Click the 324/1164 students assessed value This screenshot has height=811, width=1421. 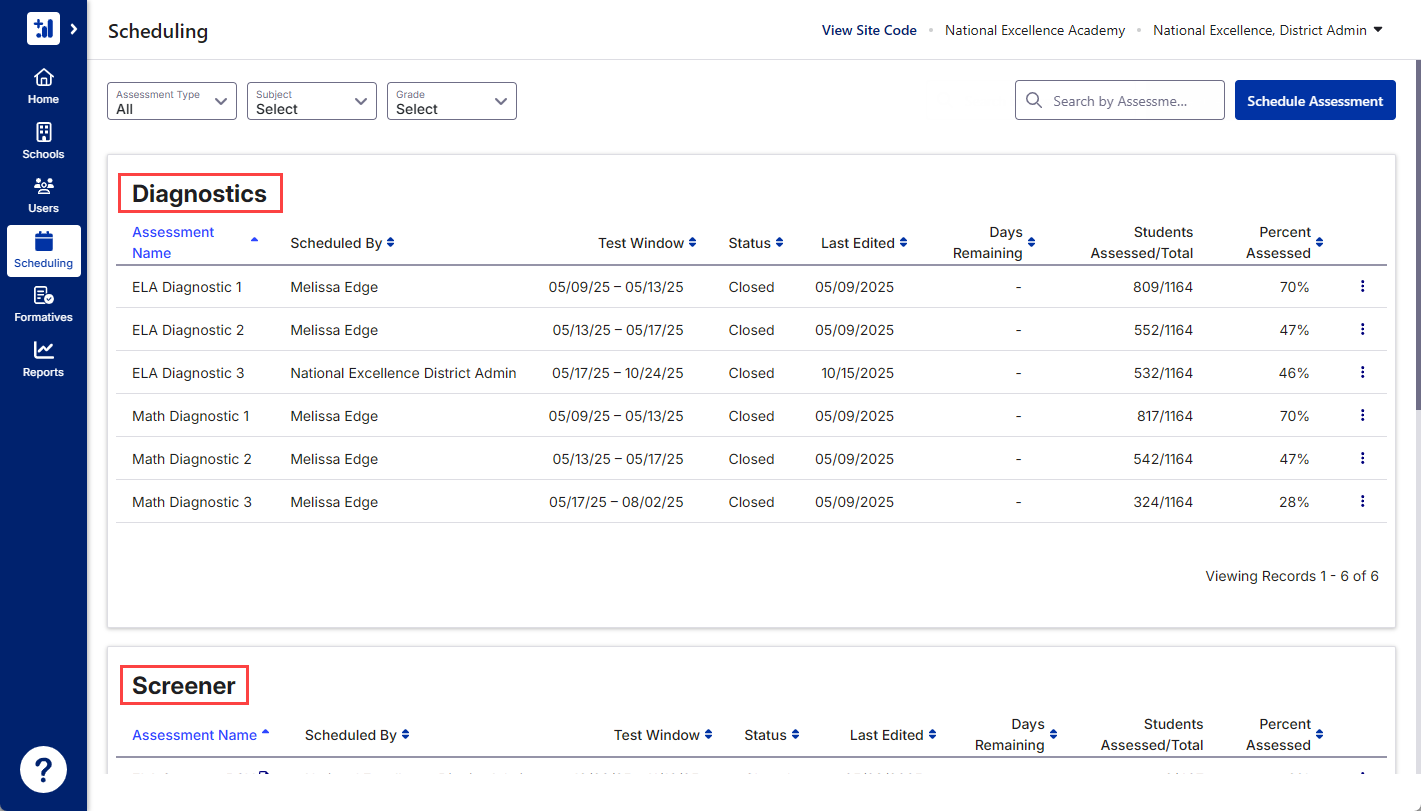point(1164,502)
